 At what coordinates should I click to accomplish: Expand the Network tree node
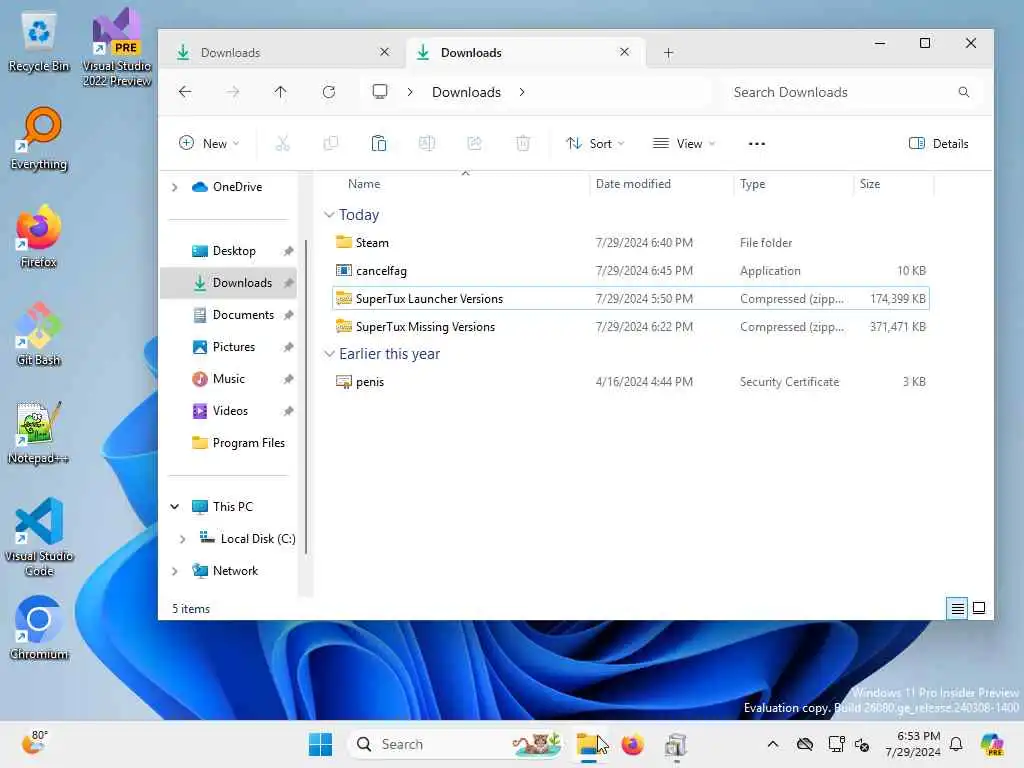point(174,571)
